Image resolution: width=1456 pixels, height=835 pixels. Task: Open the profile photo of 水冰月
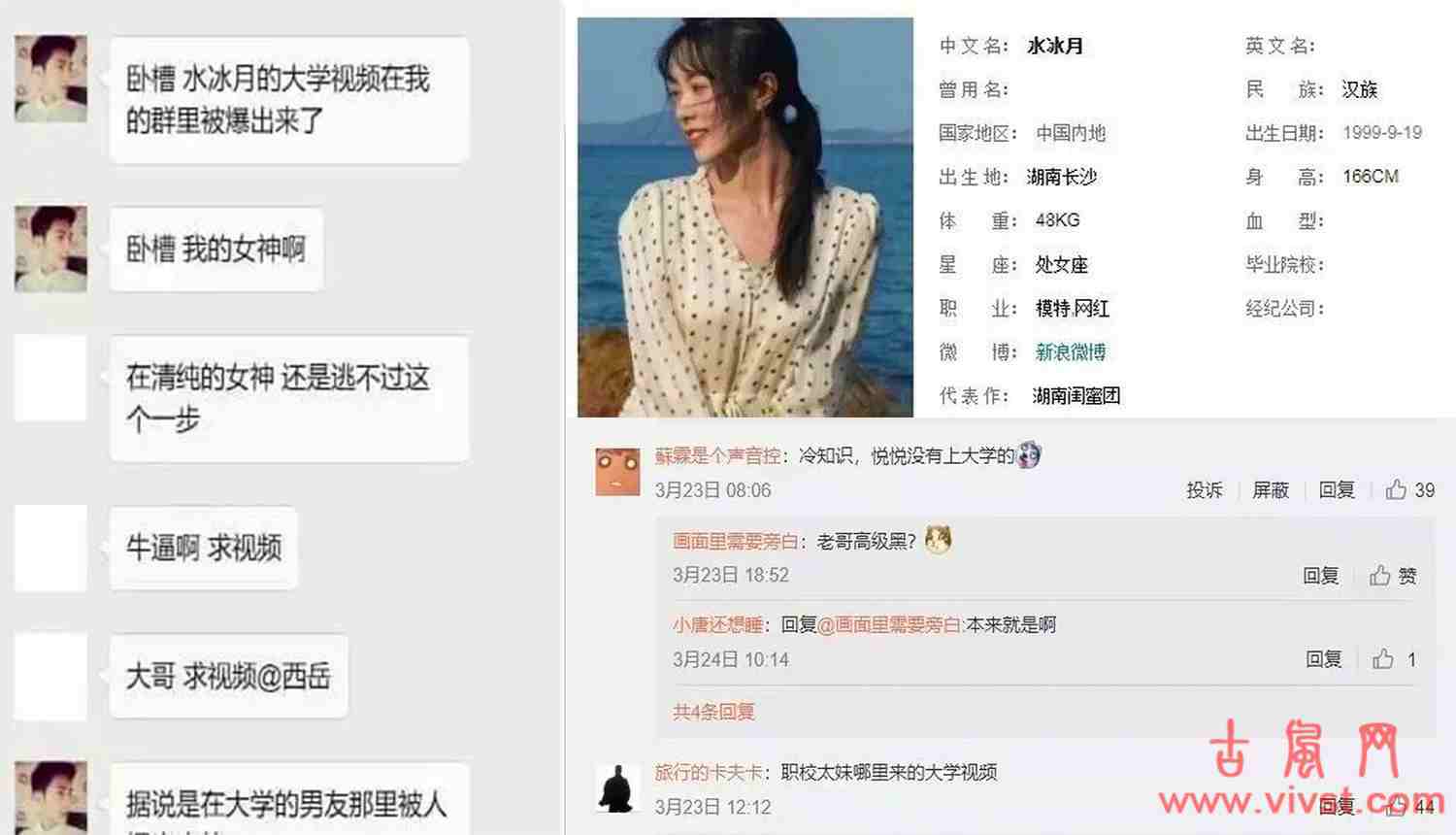tap(745, 217)
